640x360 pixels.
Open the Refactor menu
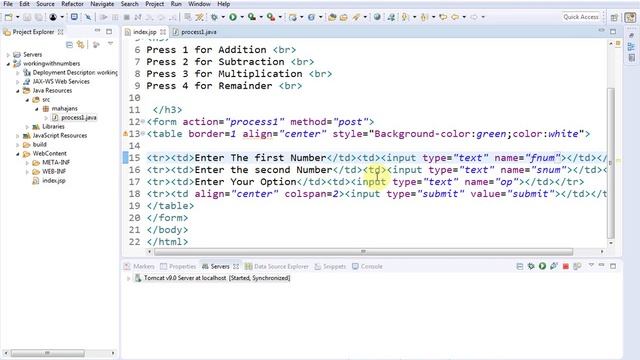(72, 4)
